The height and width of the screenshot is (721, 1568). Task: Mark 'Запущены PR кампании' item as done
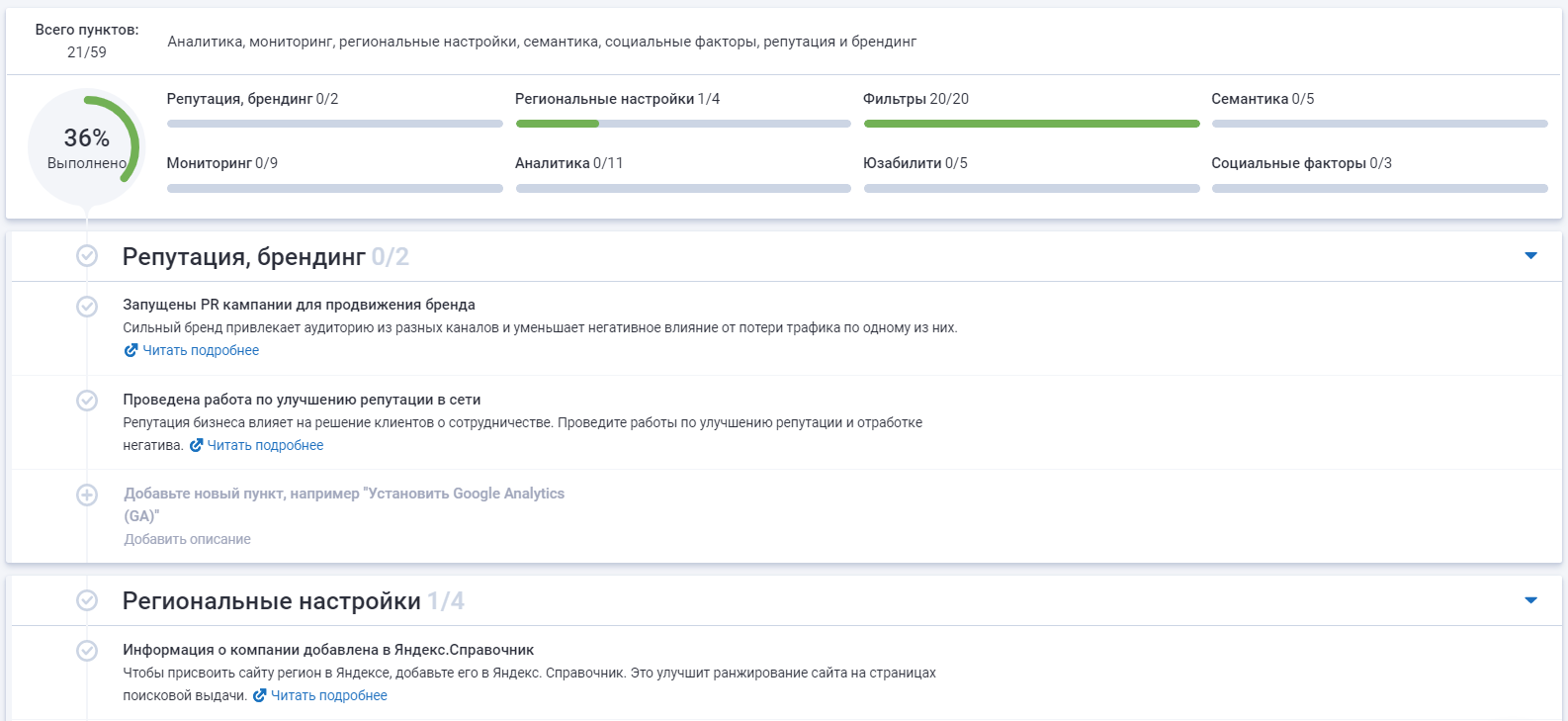[87, 306]
